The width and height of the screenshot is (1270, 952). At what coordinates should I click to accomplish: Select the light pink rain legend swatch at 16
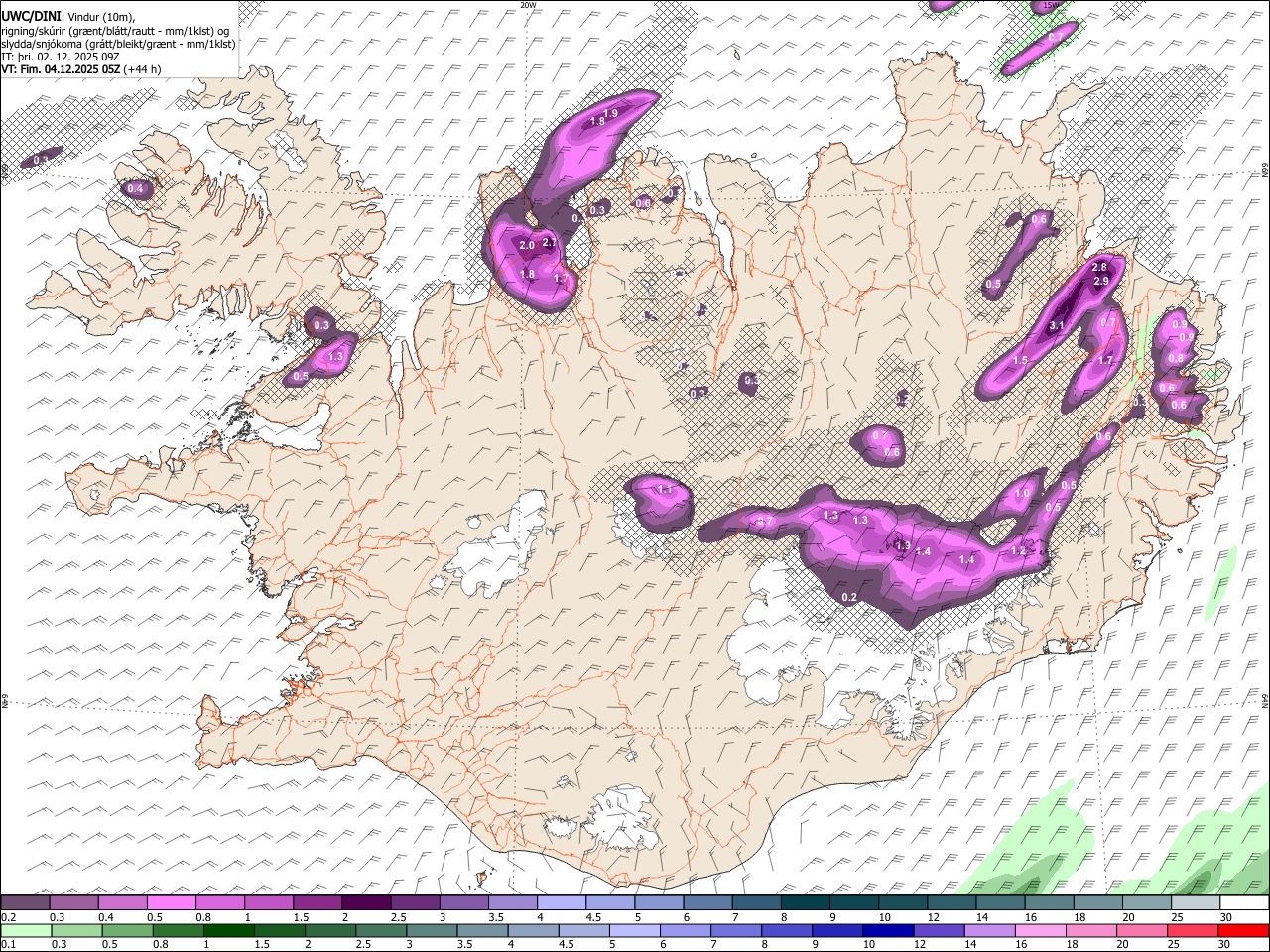click(x=1039, y=930)
